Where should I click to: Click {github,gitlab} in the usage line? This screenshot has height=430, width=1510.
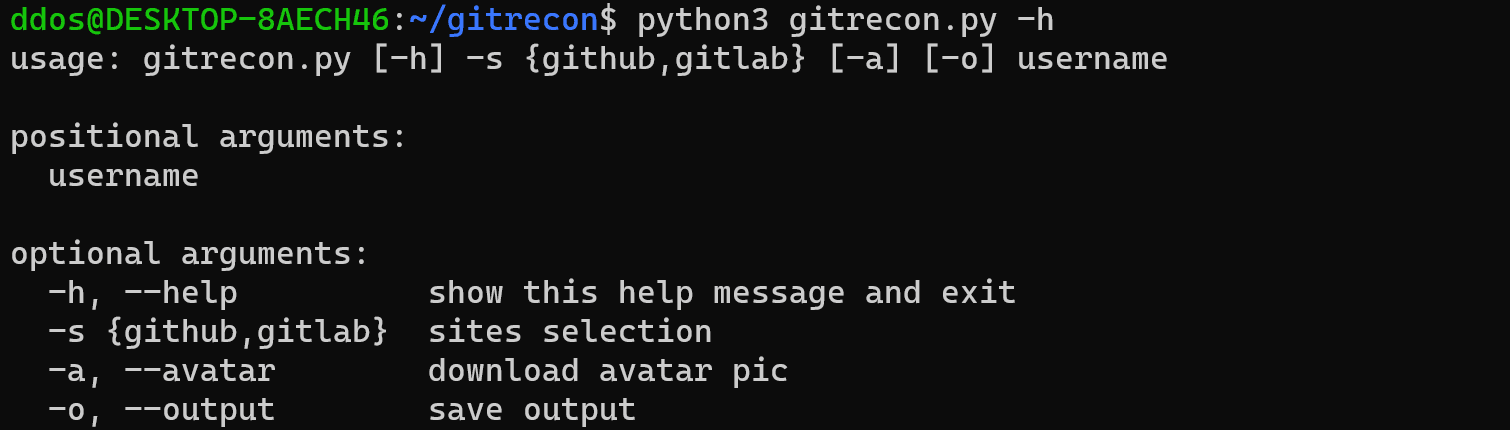pyautogui.click(x=664, y=59)
